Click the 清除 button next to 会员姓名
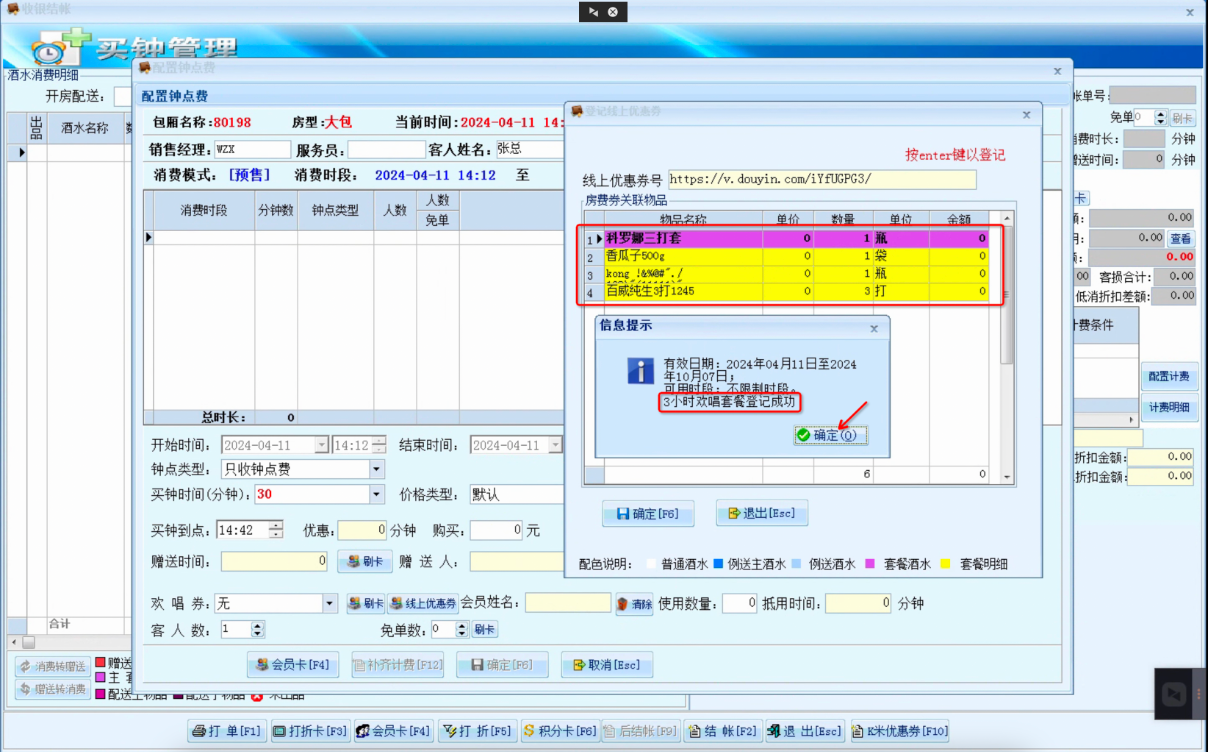 [635, 604]
